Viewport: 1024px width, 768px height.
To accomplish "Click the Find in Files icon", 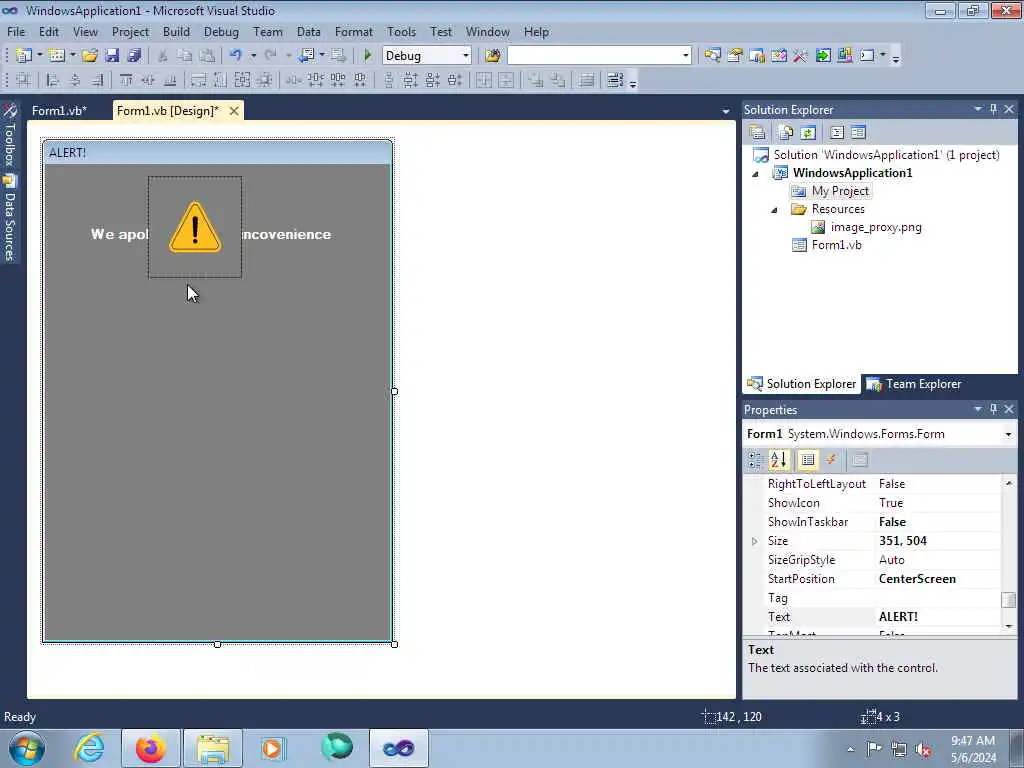I will point(492,56).
